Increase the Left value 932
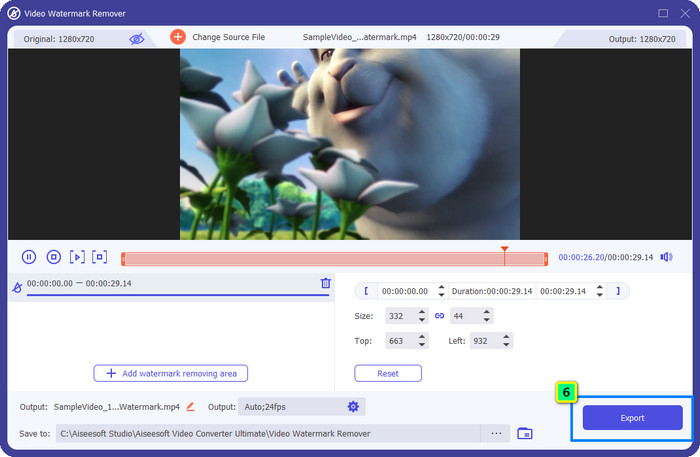This screenshot has height=457, width=700. 506,337
